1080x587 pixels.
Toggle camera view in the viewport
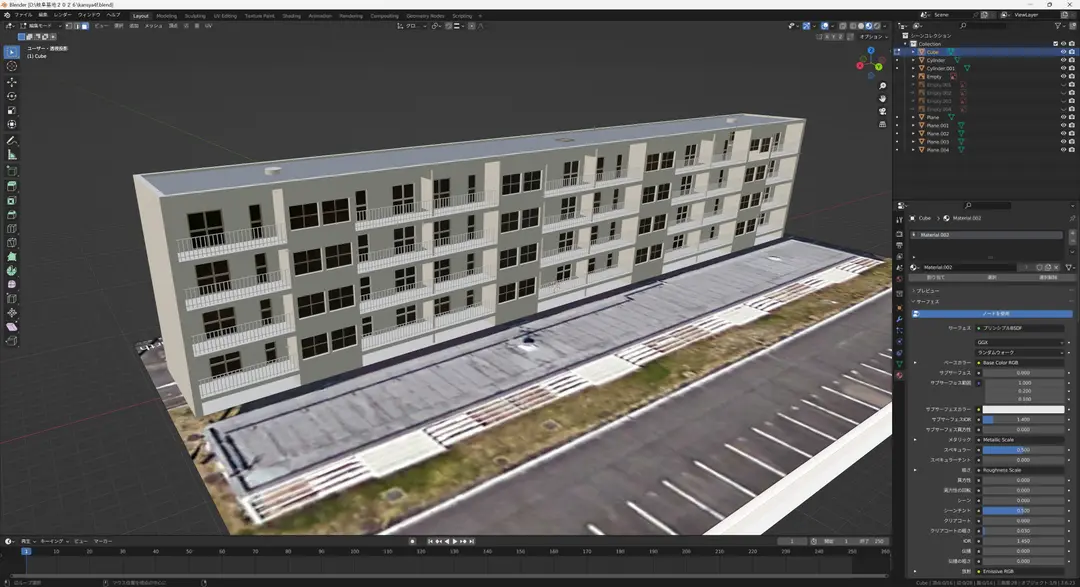pyautogui.click(x=882, y=111)
